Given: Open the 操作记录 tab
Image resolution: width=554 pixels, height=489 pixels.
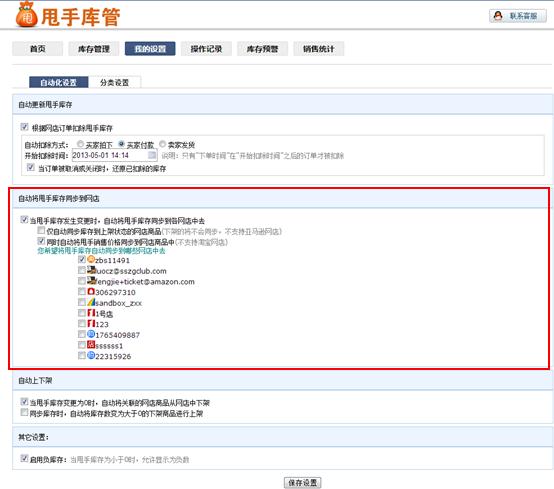Looking at the screenshot, I should [206, 49].
